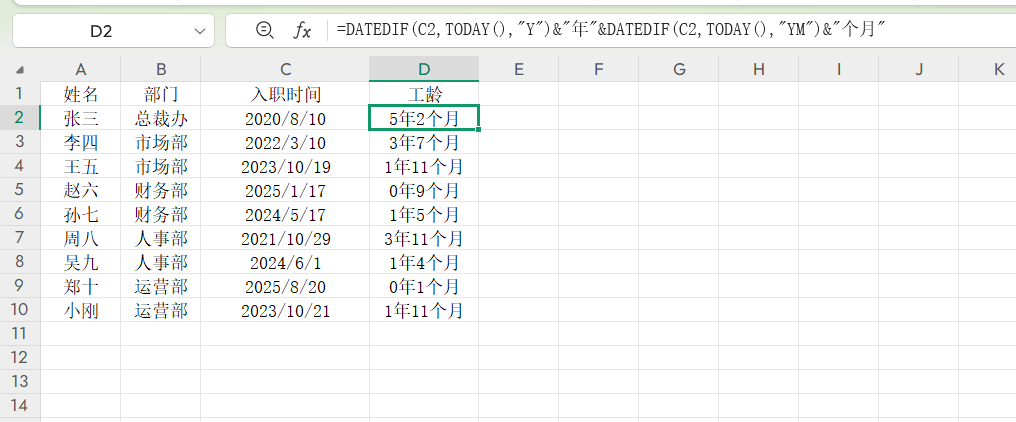Select the 0年9个月 result cell
This screenshot has width=1016, height=422.
(x=424, y=190)
